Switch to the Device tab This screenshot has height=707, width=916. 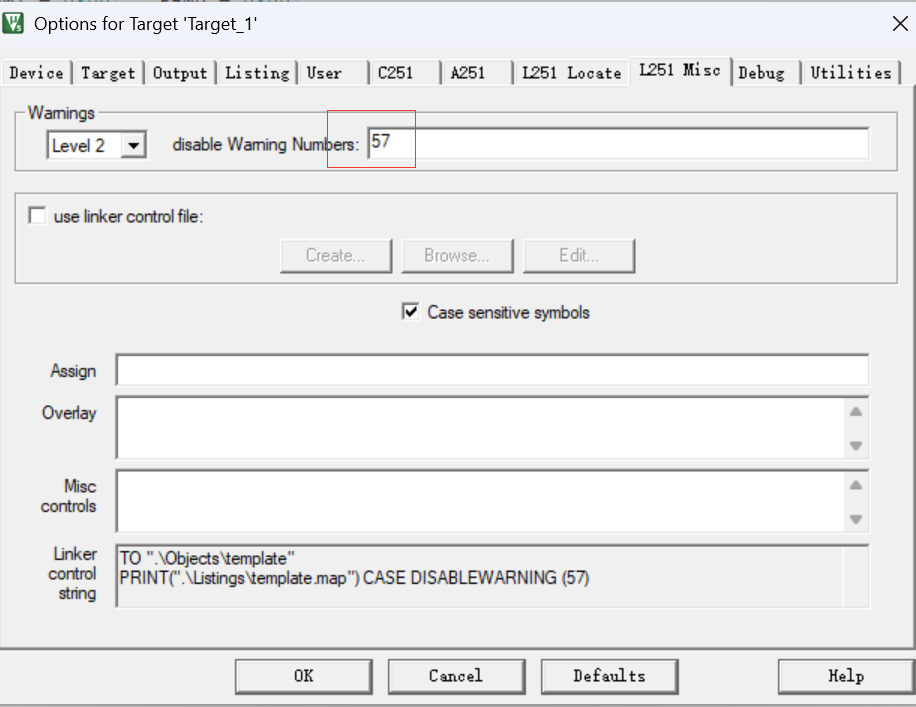point(36,73)
